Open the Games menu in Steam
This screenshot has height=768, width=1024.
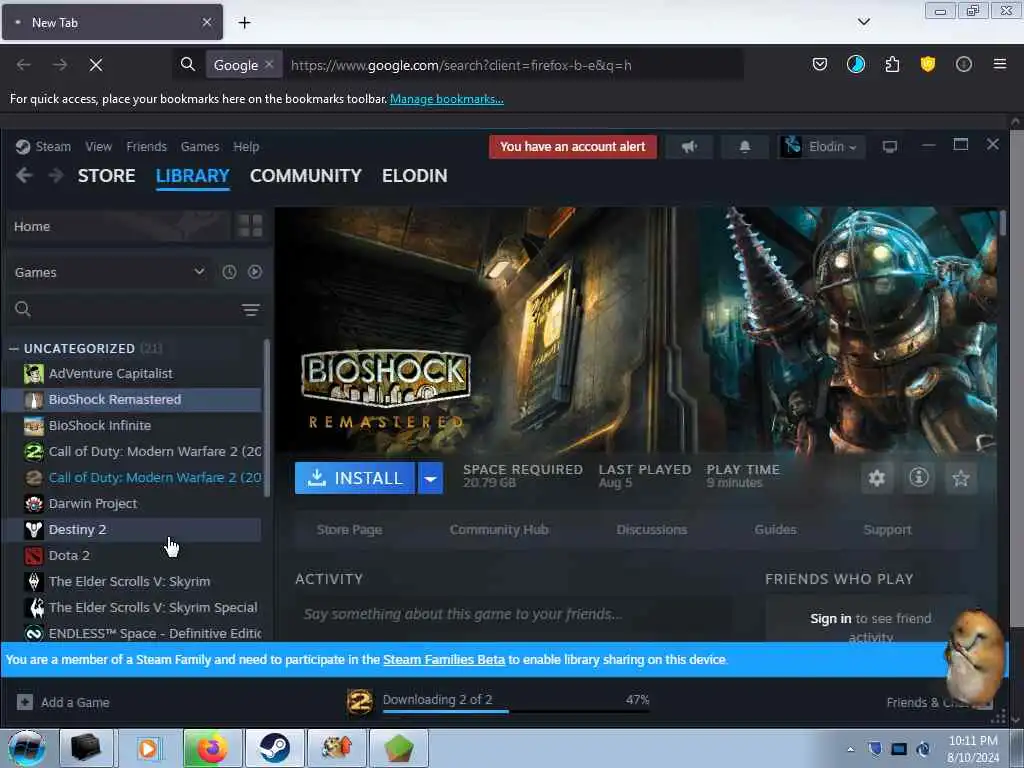(x=200, y=146)
